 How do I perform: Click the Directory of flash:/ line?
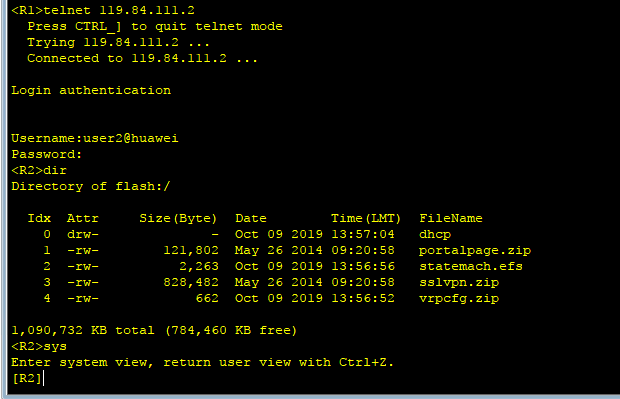click(x=91, y=186)
